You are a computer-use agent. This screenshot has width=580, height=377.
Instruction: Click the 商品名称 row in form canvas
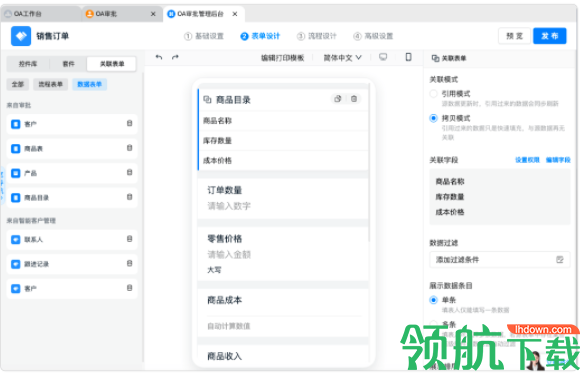283,121
